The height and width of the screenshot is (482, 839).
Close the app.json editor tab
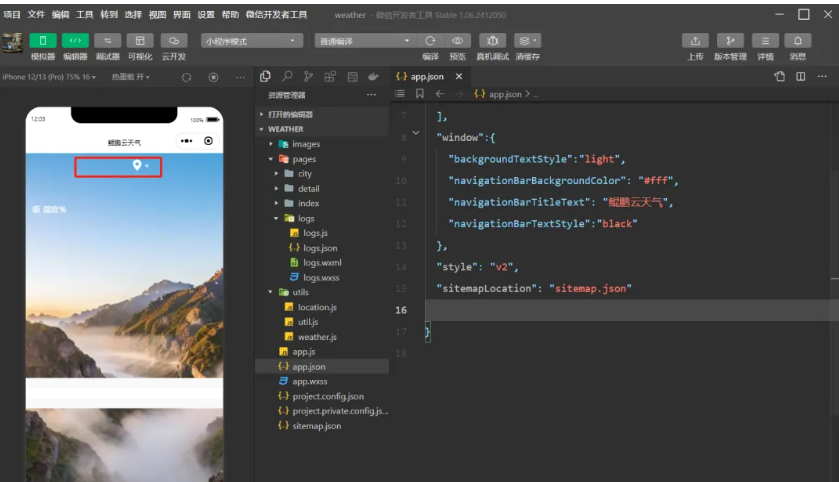[459, 76]
